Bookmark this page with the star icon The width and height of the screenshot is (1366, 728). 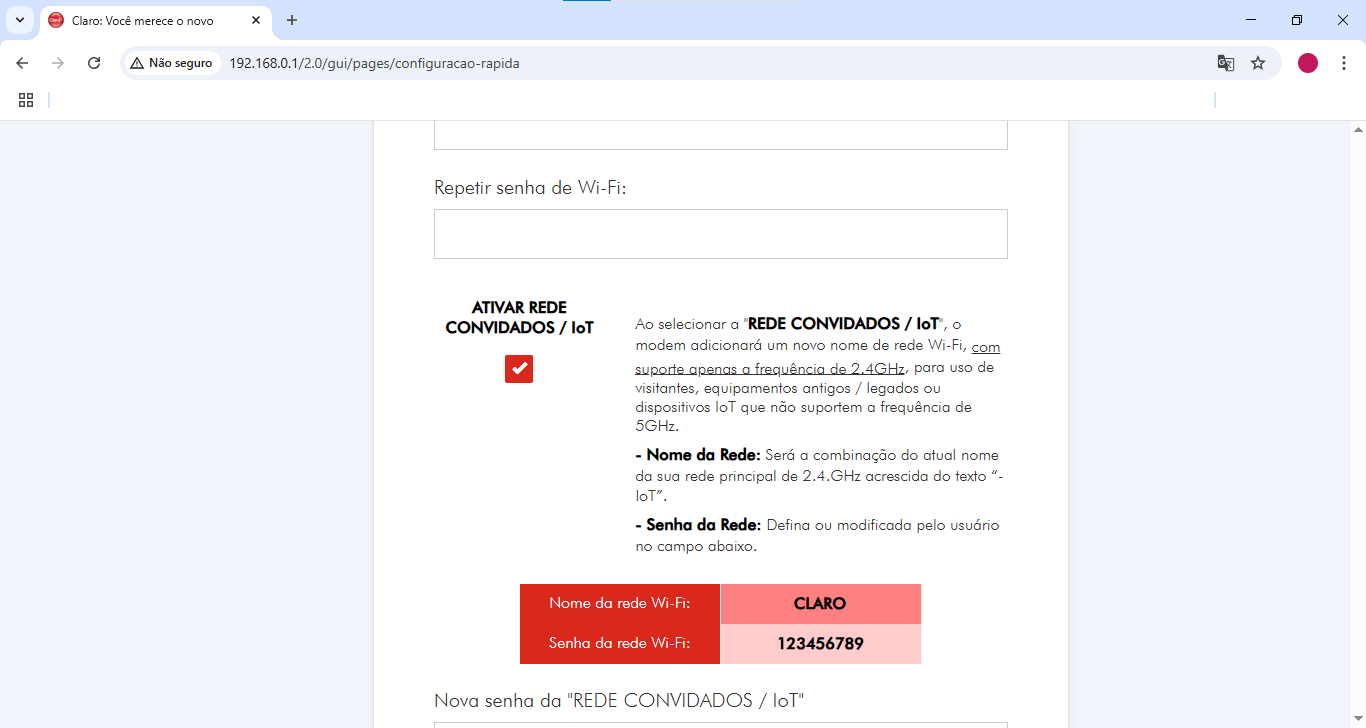1258,63
